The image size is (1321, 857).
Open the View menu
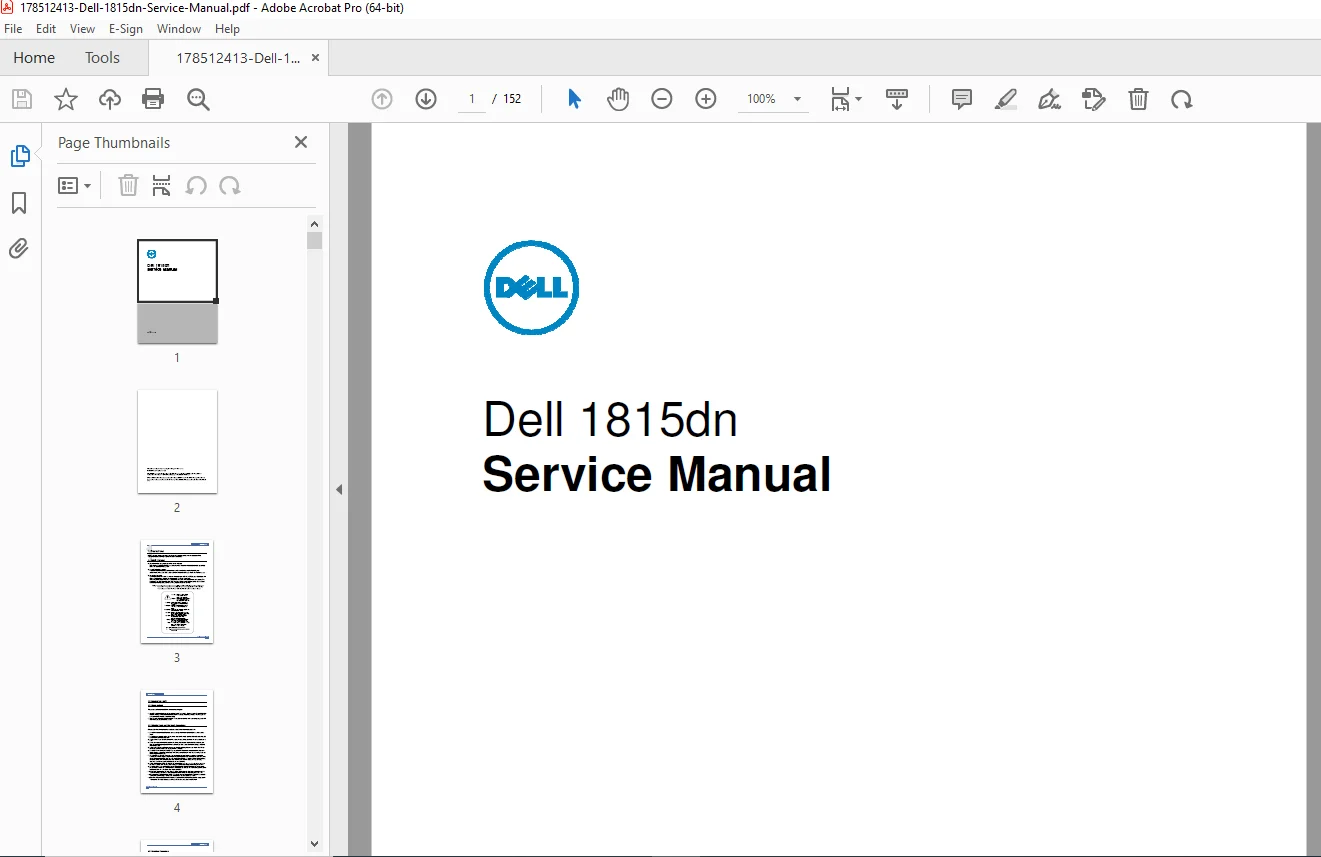click(83, 29)
